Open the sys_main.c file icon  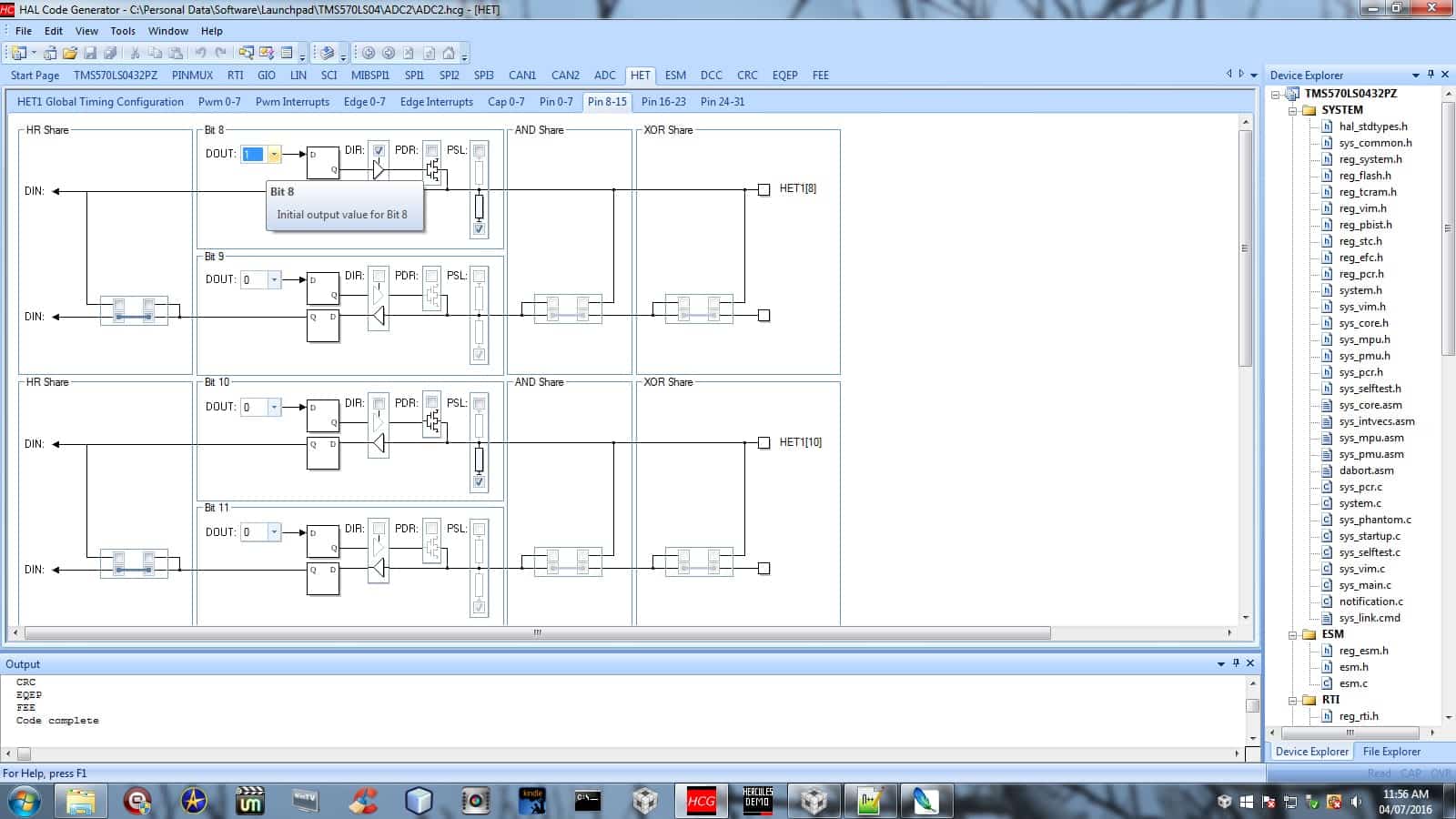point(1327,585)
